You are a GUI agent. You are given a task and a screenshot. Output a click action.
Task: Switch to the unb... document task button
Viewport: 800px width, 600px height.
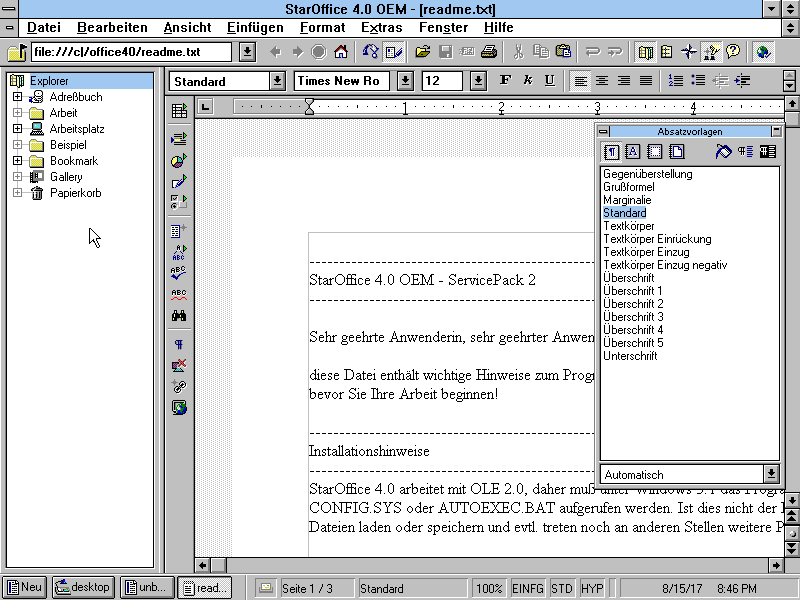[x=147, y=588]
